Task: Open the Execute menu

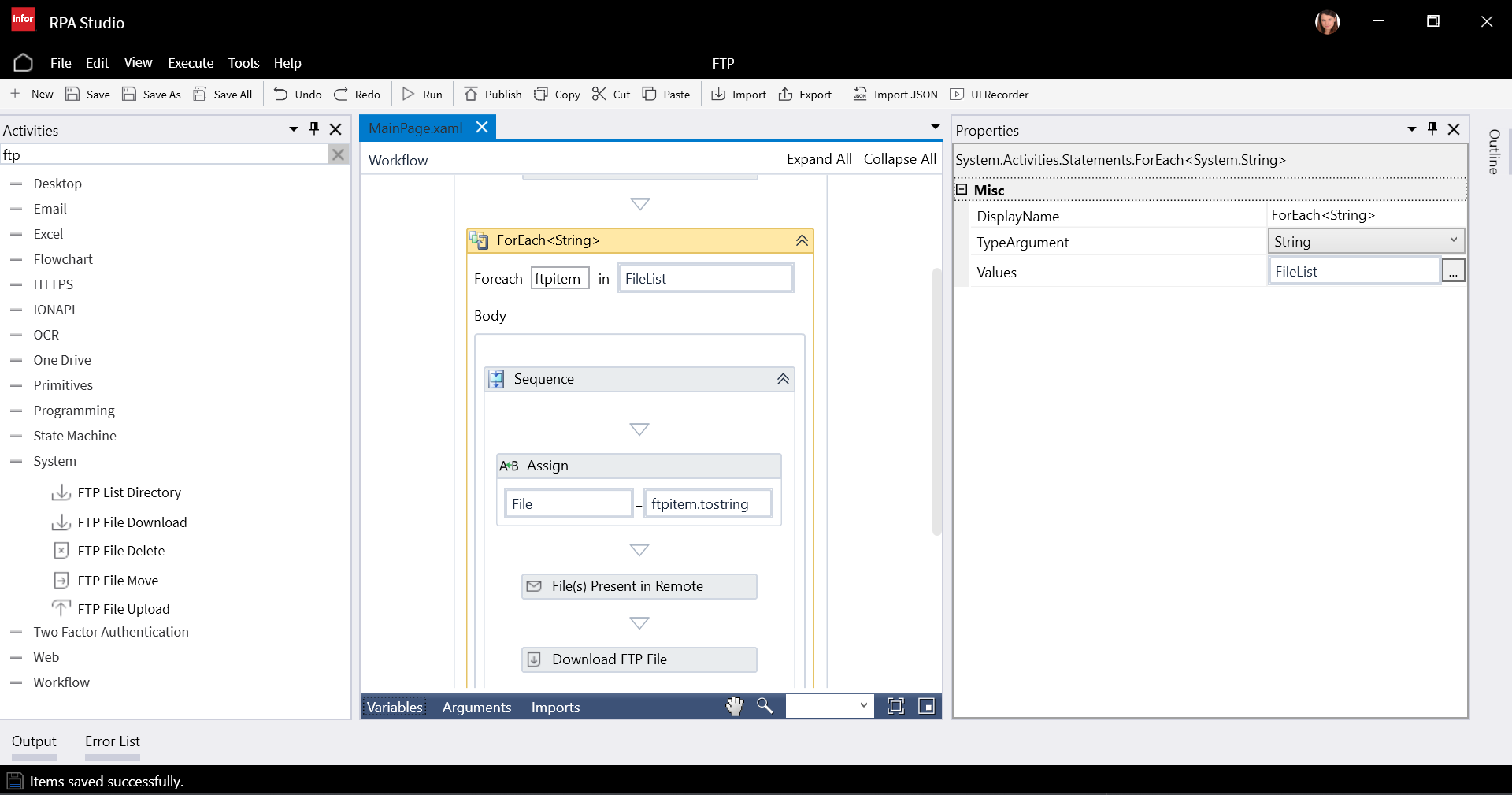Action: (191, 63)
